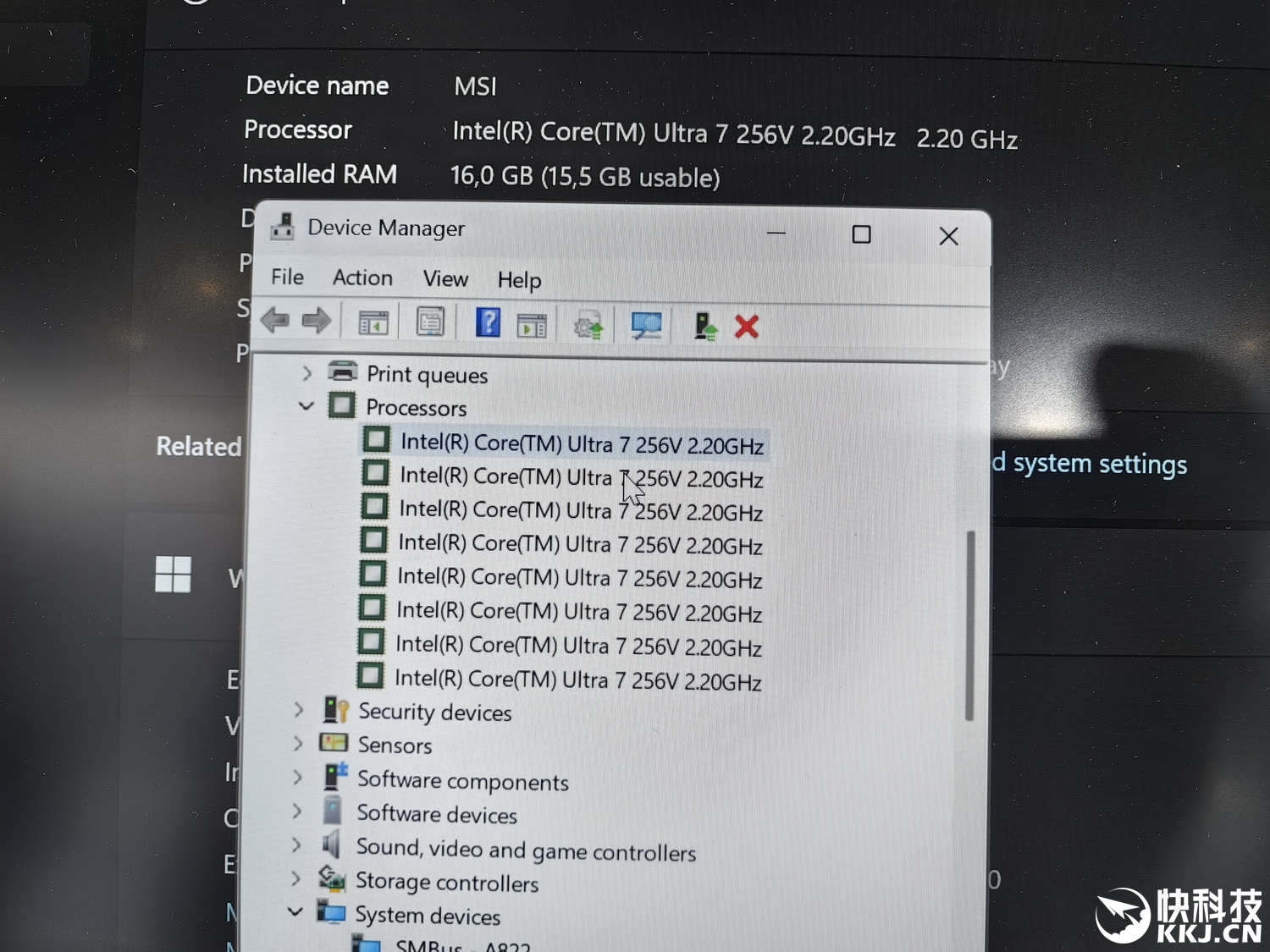Expand the Security devices node
Viewport: 1270px width, 952px height.
[298, 709]
